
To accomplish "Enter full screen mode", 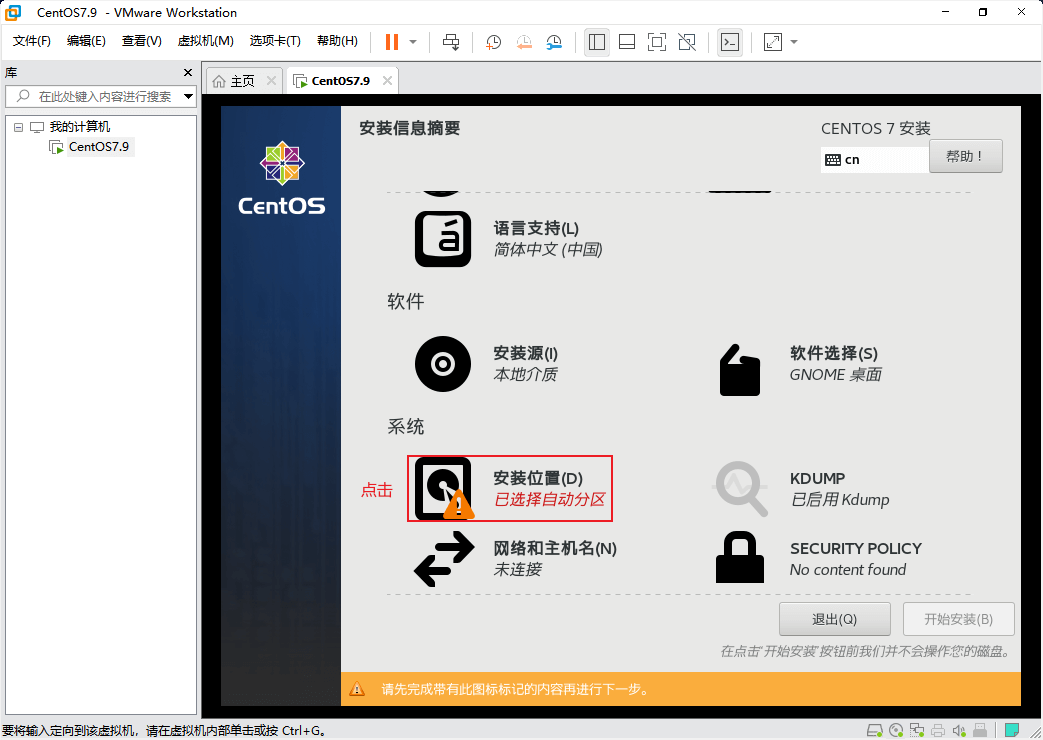I will pyautogui.click(x=657, y=42).
